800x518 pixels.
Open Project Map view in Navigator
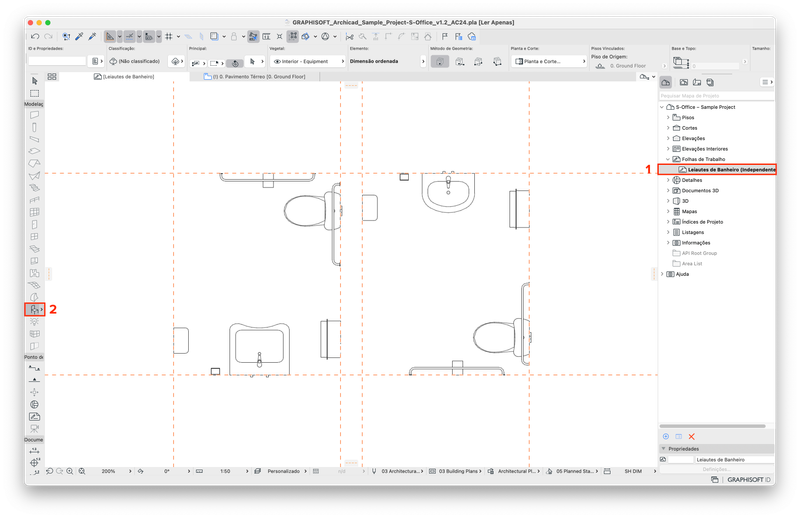coord(666,82)
